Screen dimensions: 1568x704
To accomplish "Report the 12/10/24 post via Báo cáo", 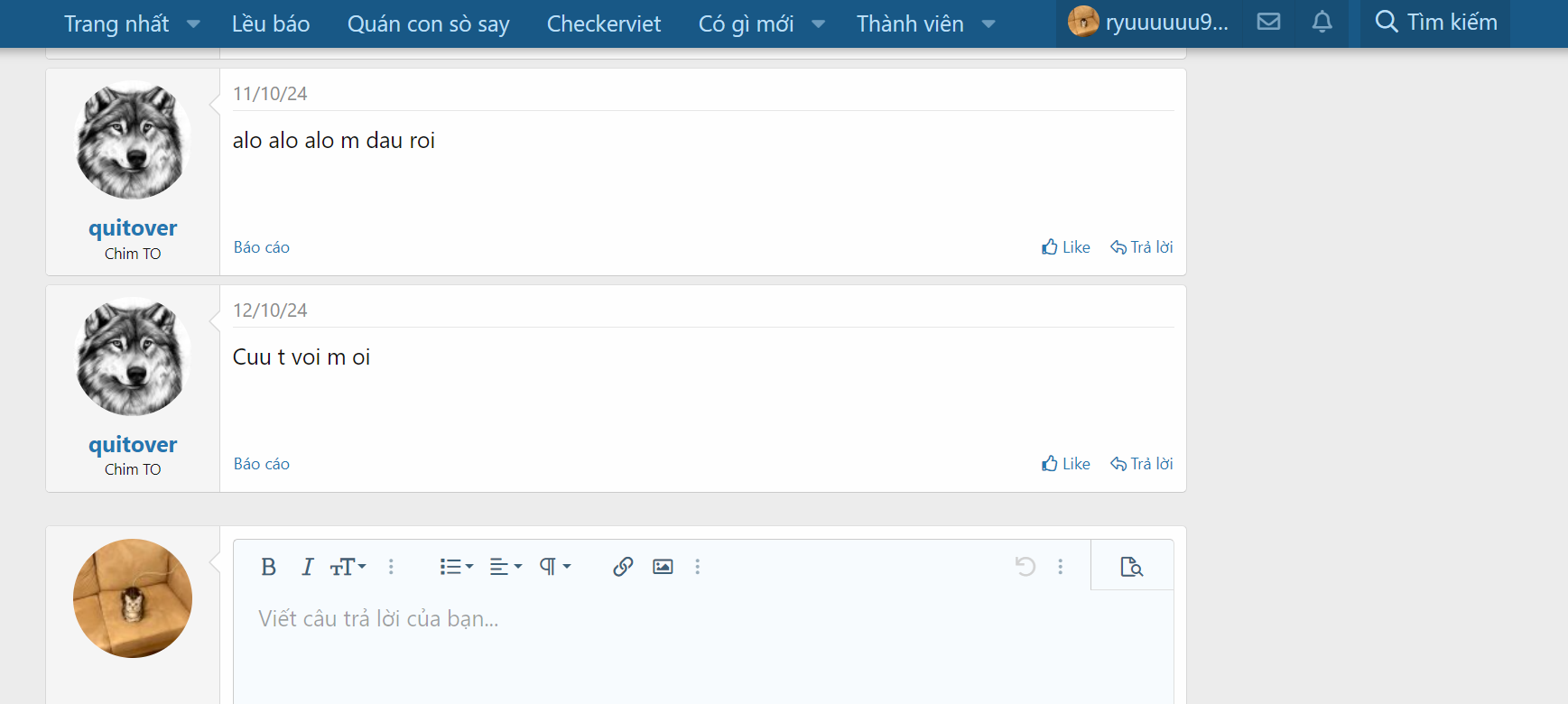I will pyautogui.click(x=262, y=464).
